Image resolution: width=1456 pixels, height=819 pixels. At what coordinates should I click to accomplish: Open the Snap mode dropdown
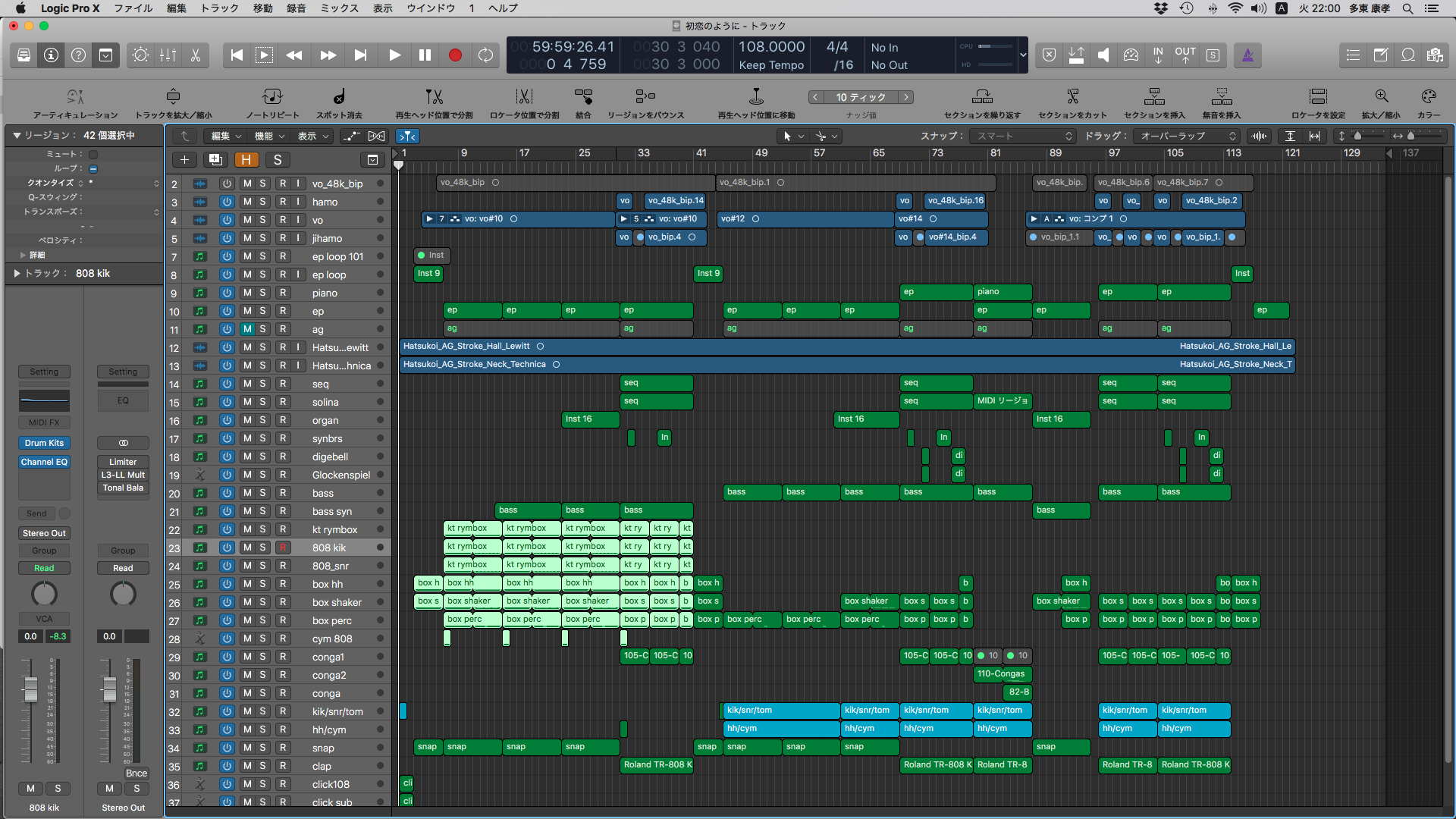click(x=1024, y=136)
